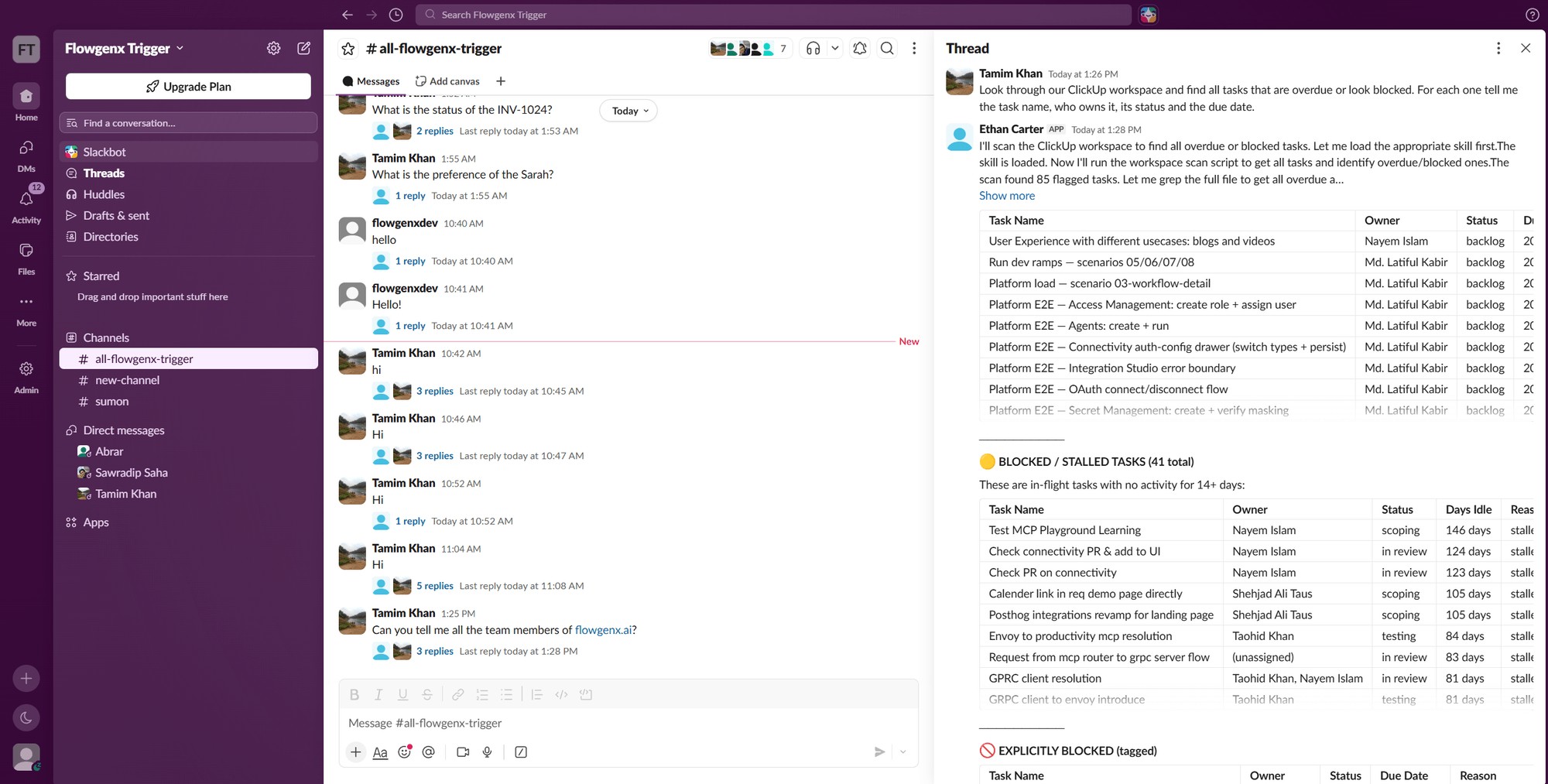Select the Add canvas tab
Screen dimensions: 1548x784
click(x=447, y=81)
